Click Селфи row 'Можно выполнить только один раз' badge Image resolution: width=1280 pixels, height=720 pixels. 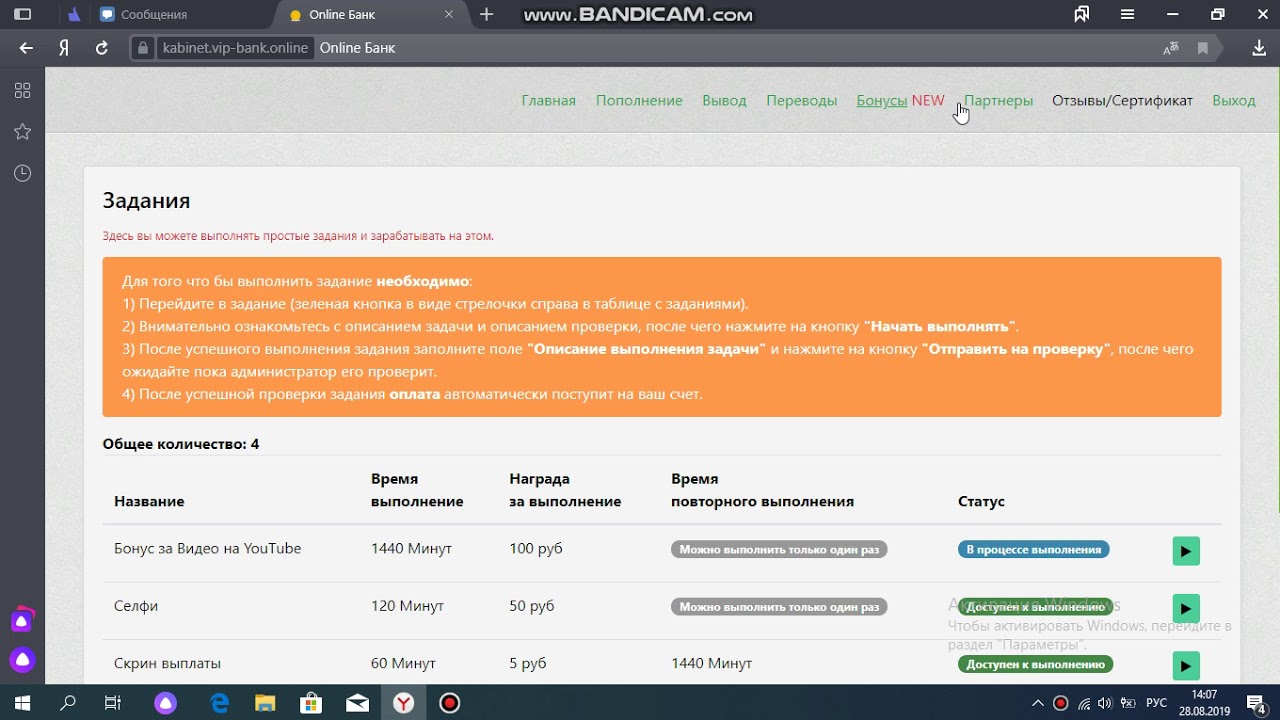click(779, 607)
